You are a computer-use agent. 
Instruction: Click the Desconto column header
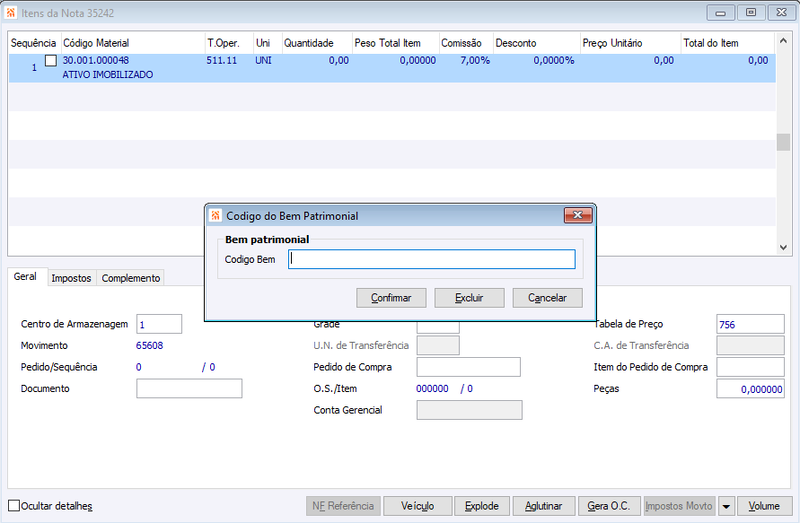(x=537, y=43)
